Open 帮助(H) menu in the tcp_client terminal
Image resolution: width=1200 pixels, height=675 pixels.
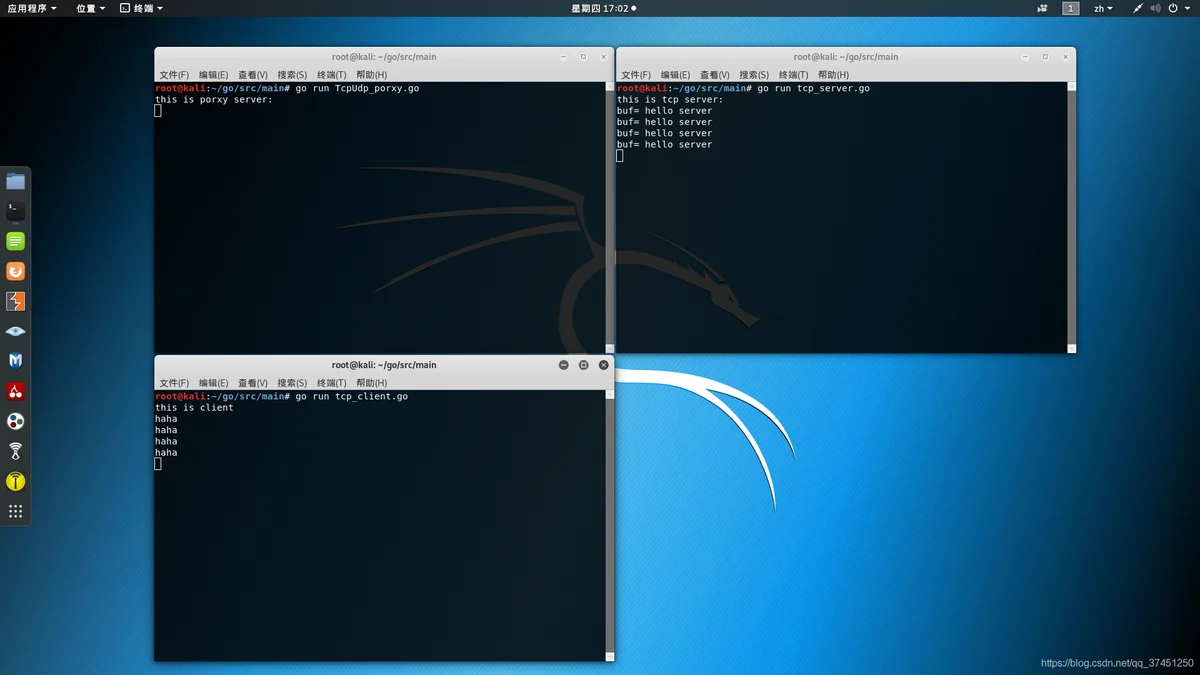pyautogui.click(x=371, y=383)
